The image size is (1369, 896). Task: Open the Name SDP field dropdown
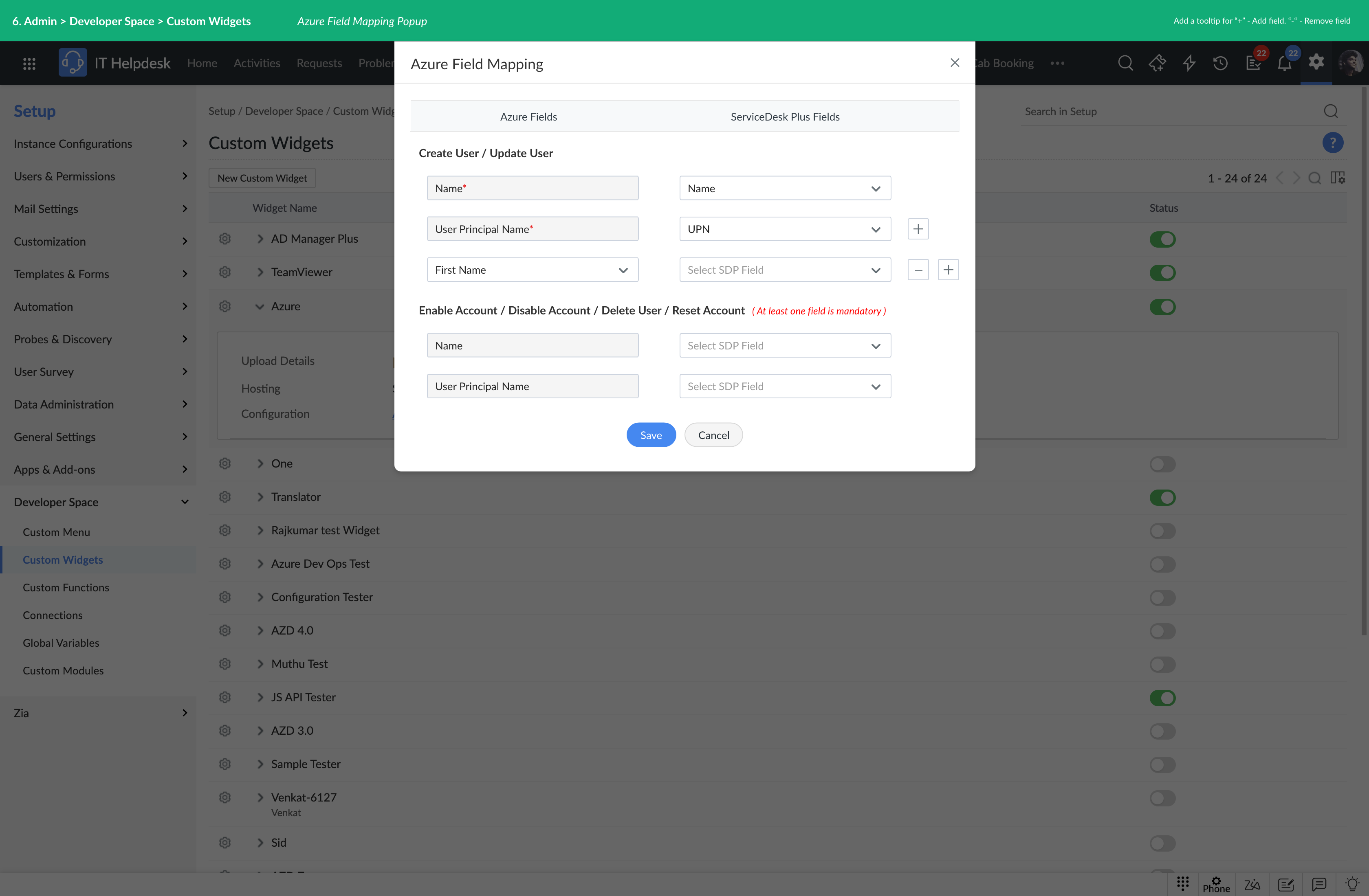pyautogui.click(x=785, y=188)
